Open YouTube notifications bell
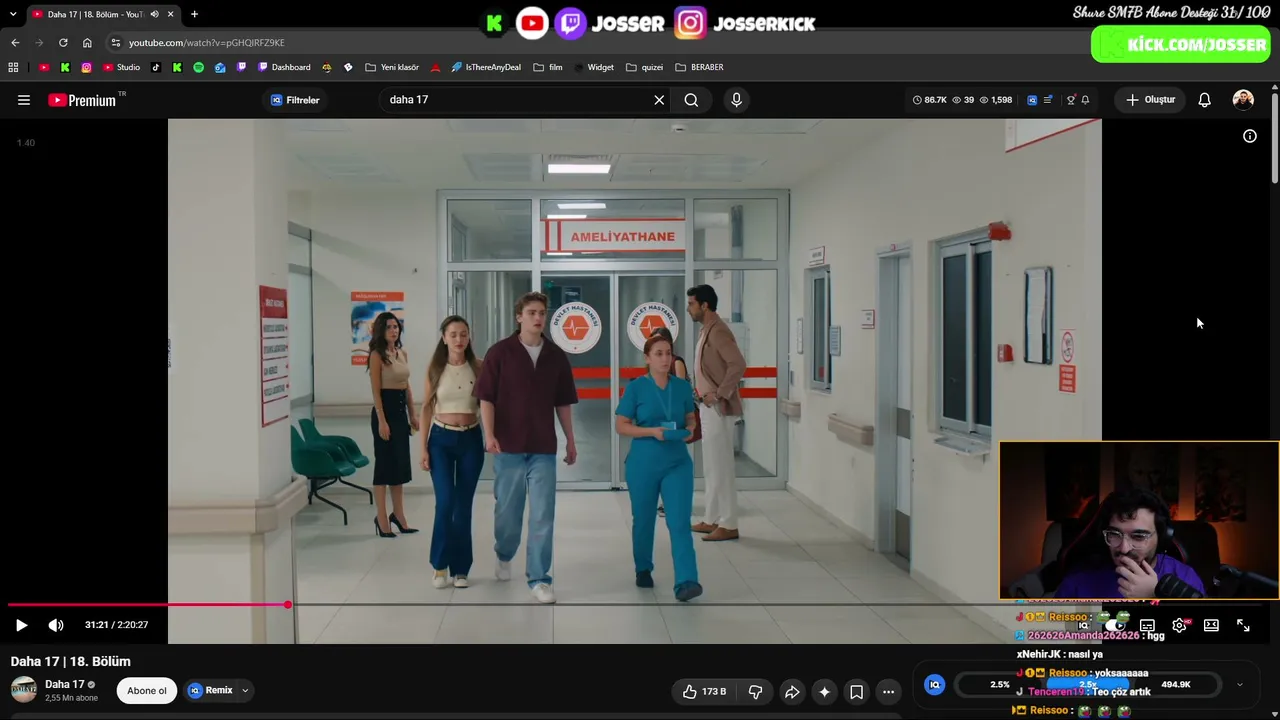The image size is (1280, 720). point(1204,100)
